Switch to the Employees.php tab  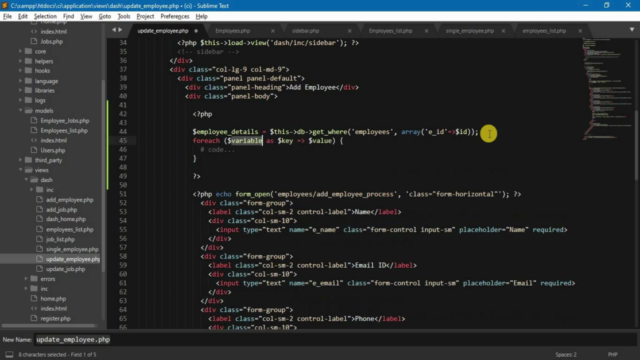233,31
